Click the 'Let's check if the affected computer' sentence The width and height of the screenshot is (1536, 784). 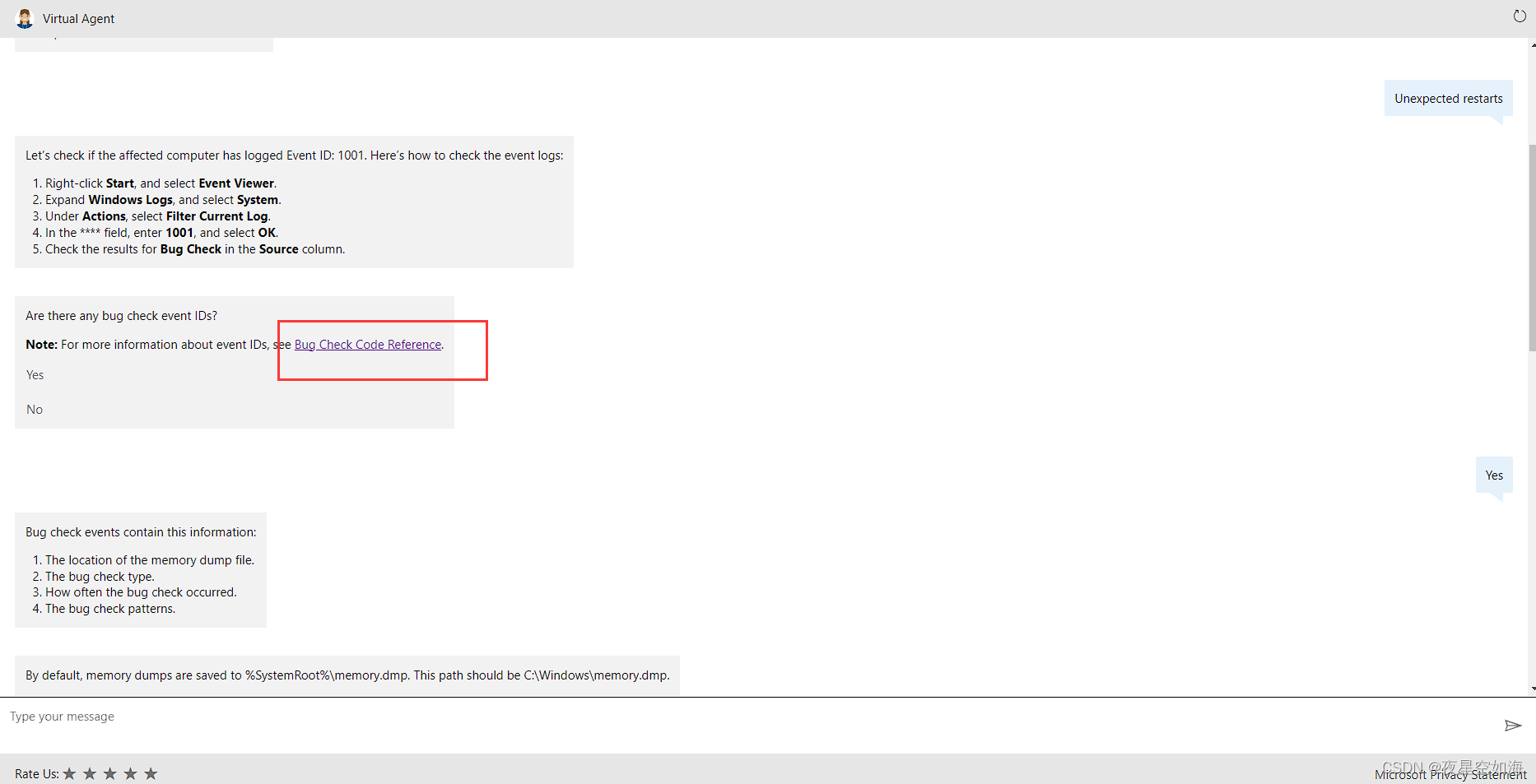coord(295,155)
